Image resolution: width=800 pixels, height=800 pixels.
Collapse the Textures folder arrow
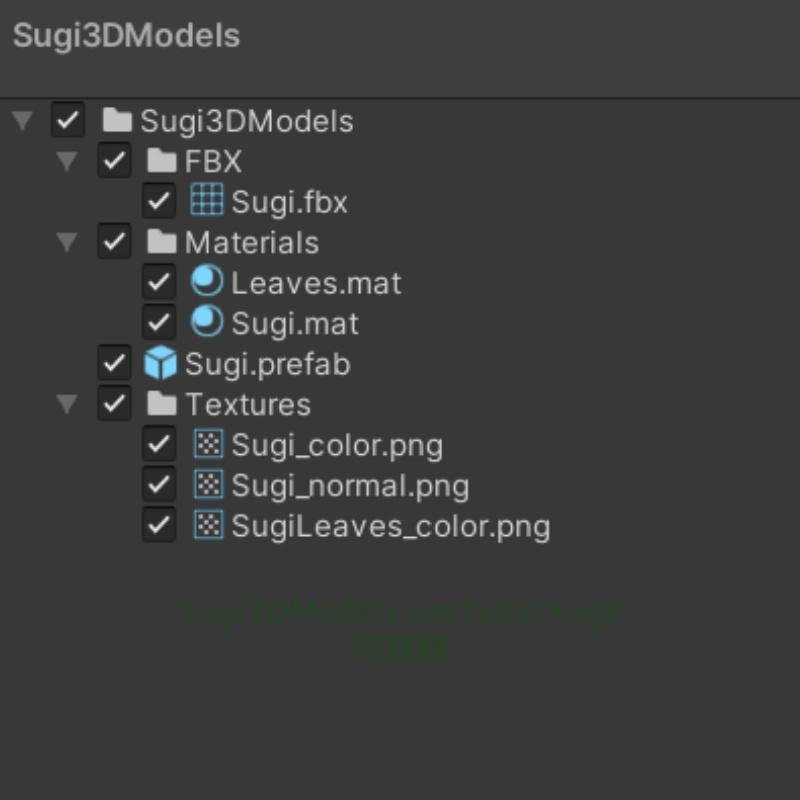point(68,404)
